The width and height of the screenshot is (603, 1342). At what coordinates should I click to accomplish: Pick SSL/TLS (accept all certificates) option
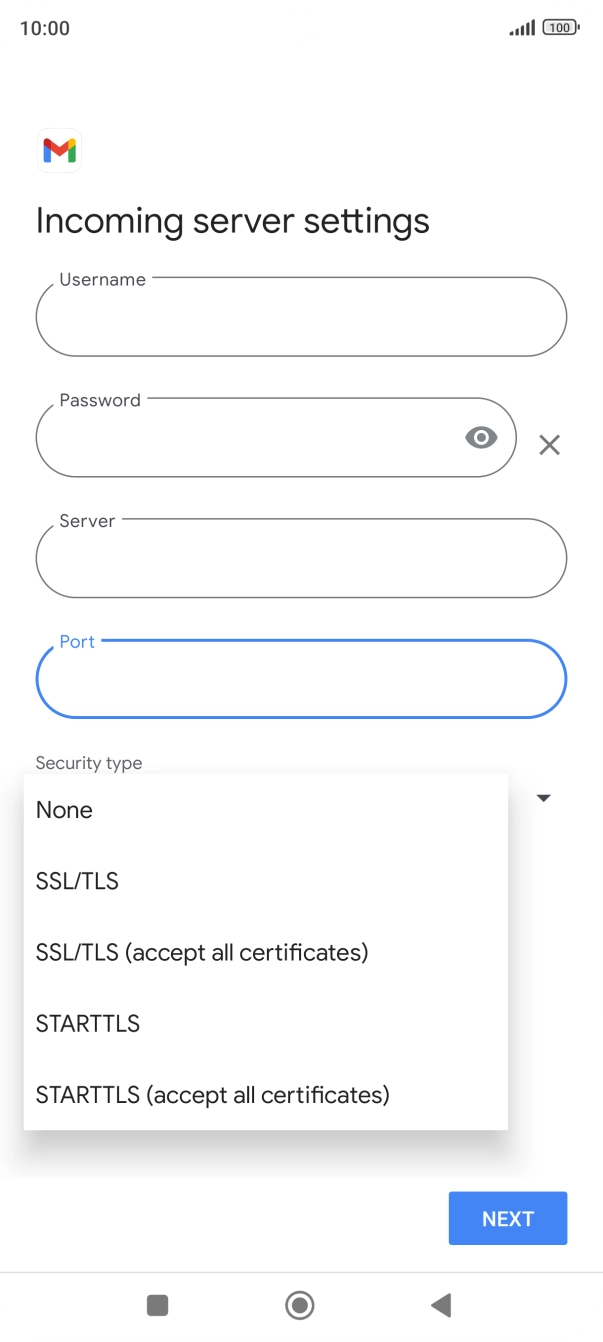pyautogui.click(x=202, y=952)
